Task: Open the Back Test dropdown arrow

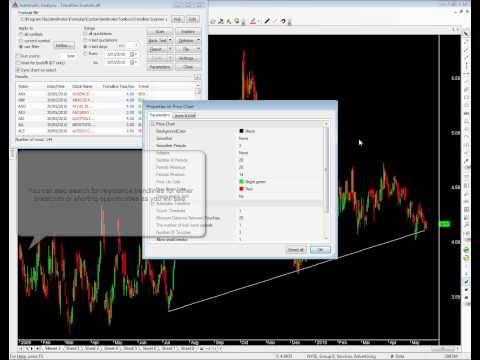Action: click(x=170, y=40)
